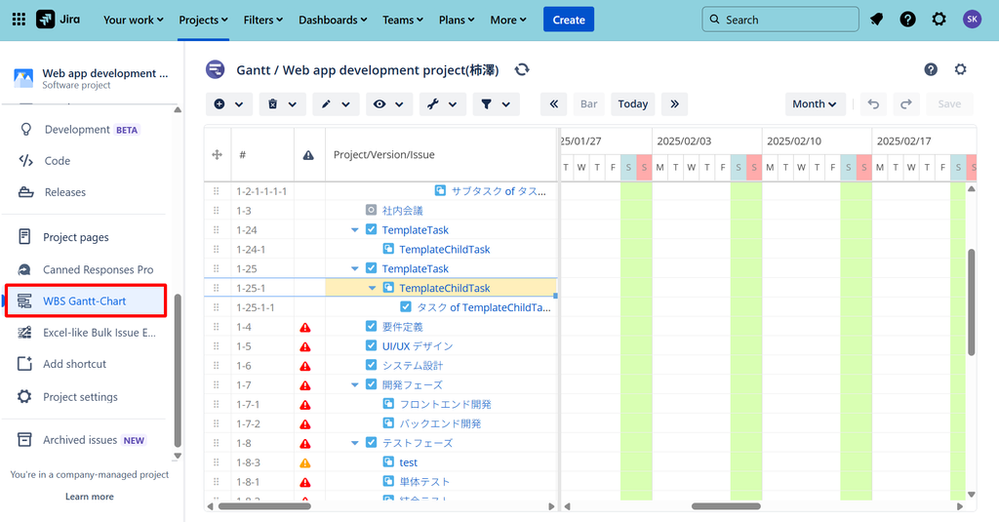Click the Gantt vertical scrollbar thumb
Image resolution: width=999 pixels, height=522 pixels.
[971, 302]
